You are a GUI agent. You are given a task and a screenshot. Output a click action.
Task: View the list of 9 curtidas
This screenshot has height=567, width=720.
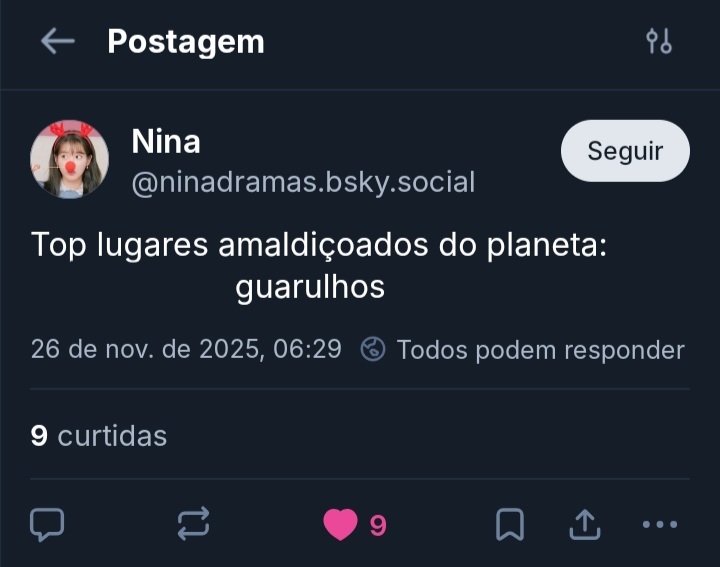99,436
